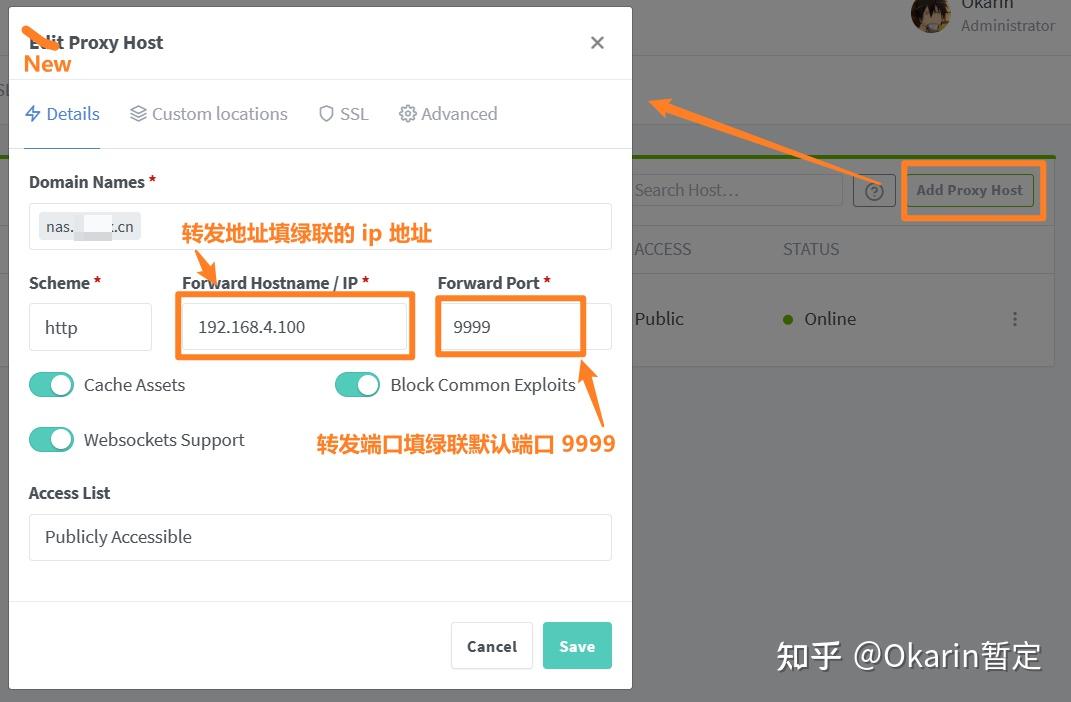Toggle Websockets Support off
The width and height of the screenshot is (1071, 702).
(51, 439)
